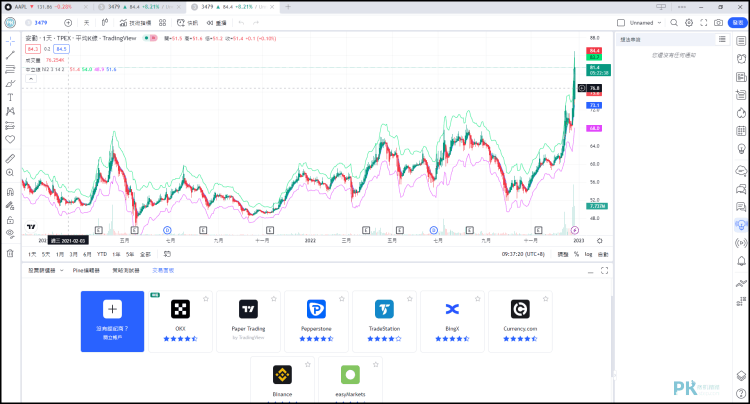
Task: Toggle magnet mode in left toolbar
Action: pyautogui.click(x=10, y=192)
